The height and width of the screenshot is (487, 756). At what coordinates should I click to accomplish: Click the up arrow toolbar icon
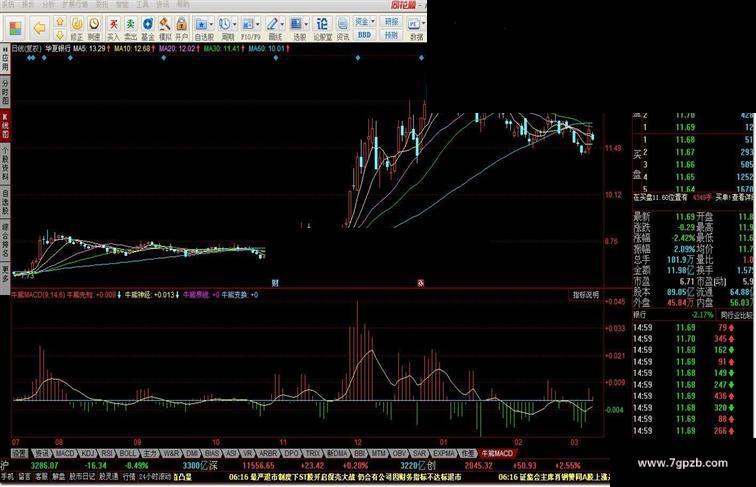60,22
